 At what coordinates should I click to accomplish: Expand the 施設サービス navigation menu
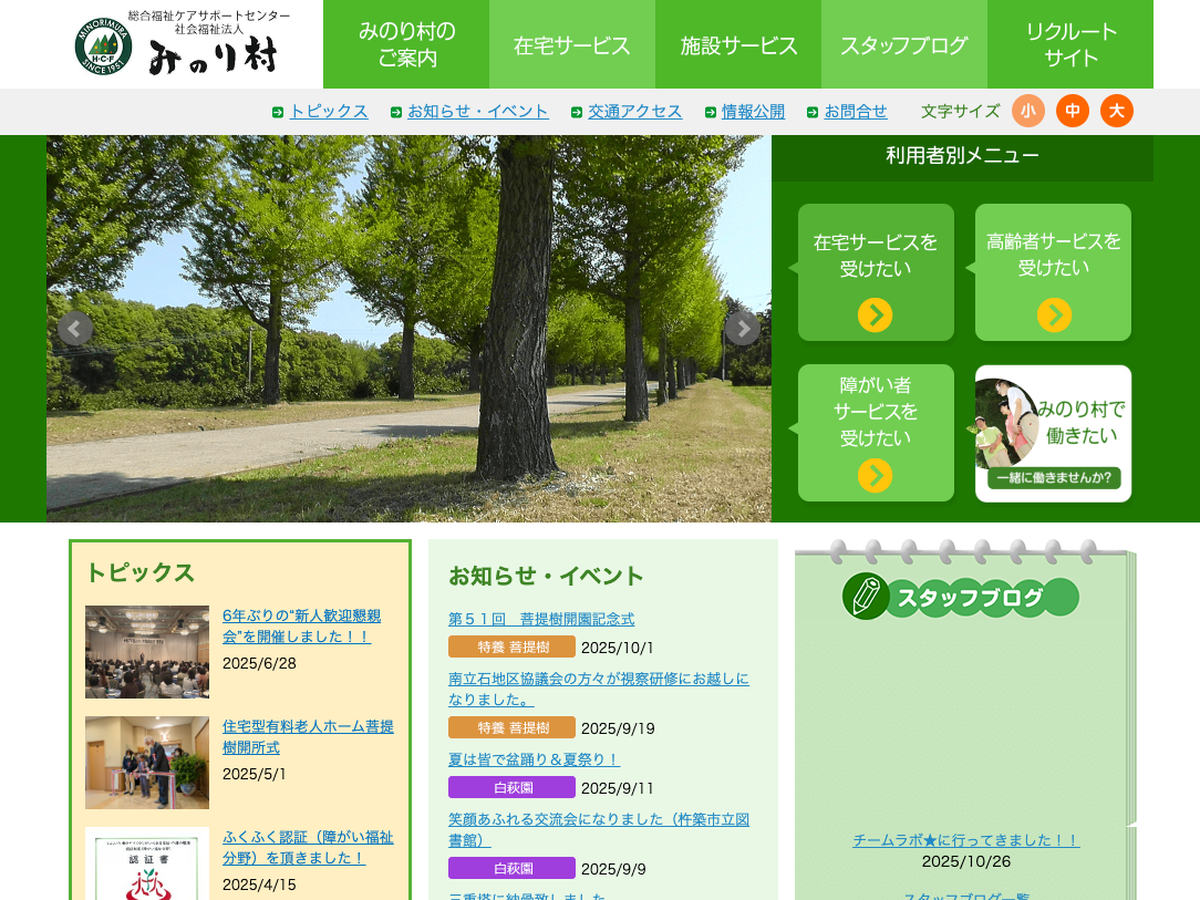click(x=738, y=45)
